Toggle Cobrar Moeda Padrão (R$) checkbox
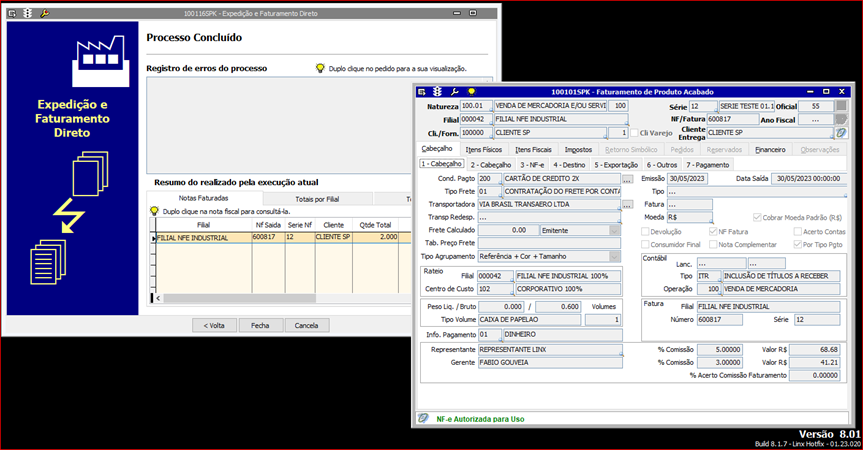This screenshot has height=450, width=863. pyautogui.click(x=757, y=217)
